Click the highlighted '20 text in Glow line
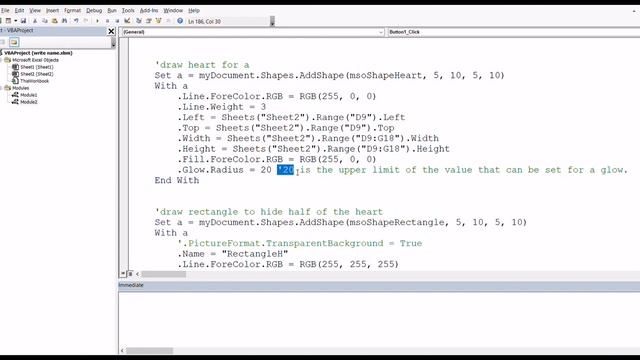640x360 pixels. pos(285,170)
